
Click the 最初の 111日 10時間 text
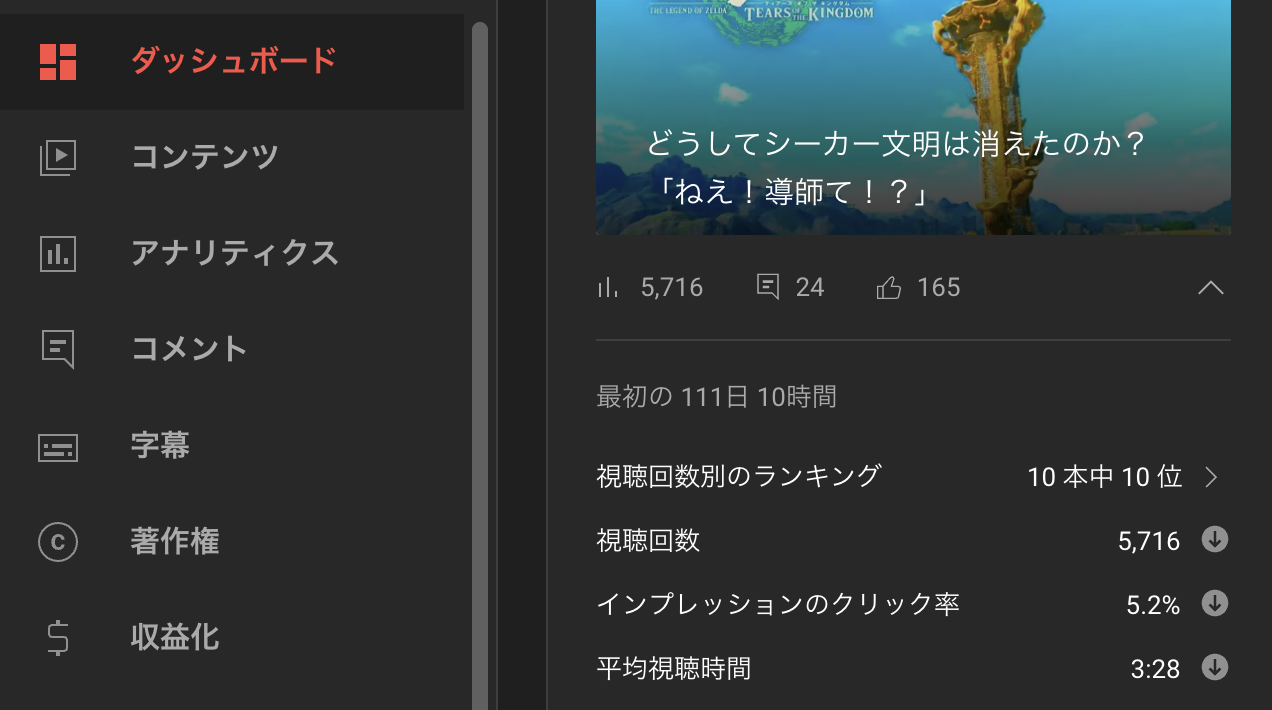pos(716,397)
